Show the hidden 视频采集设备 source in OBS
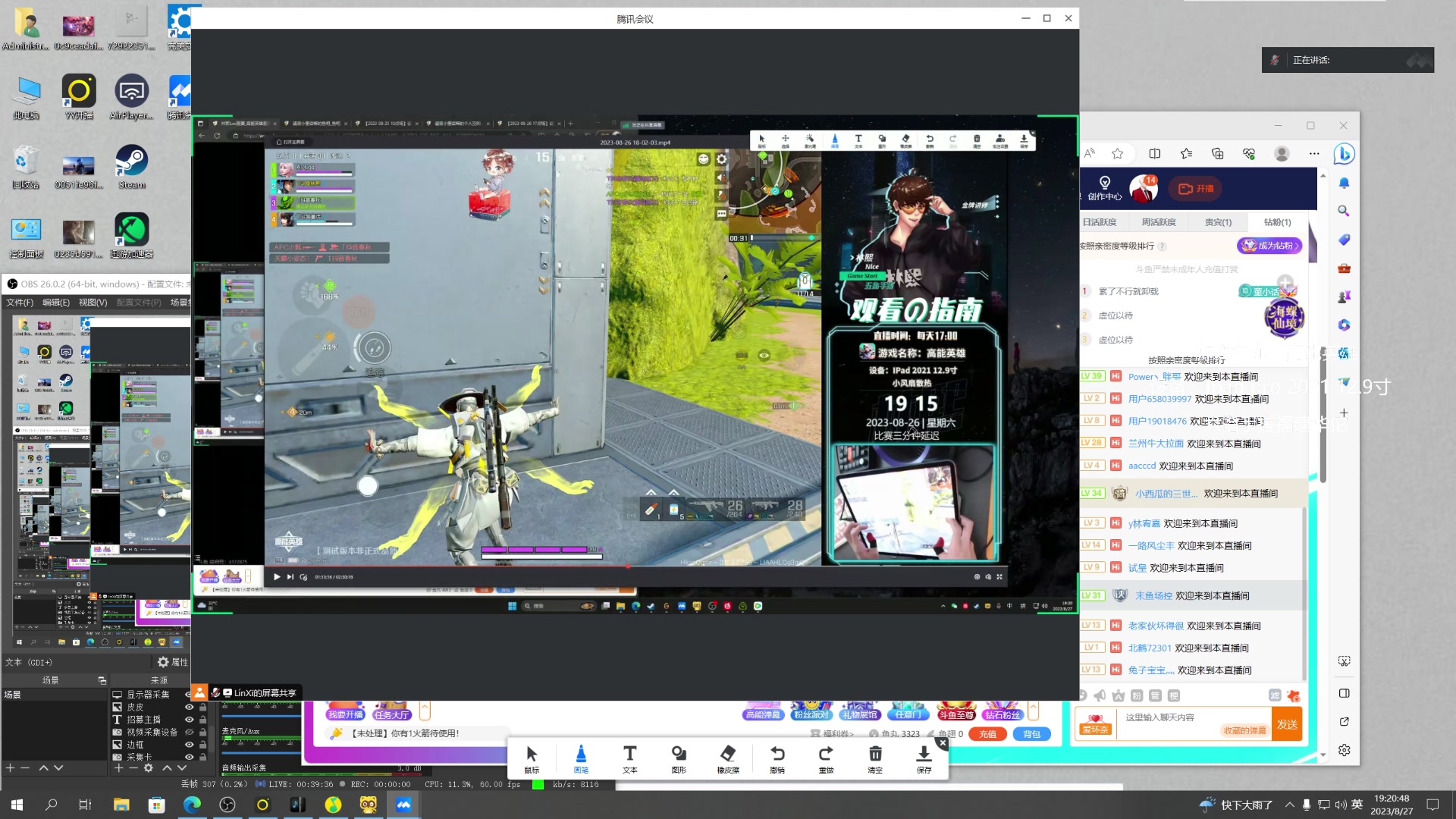The width and height of the screenshot is (1456, 819). pyautogui.click(x=189, y=733)
